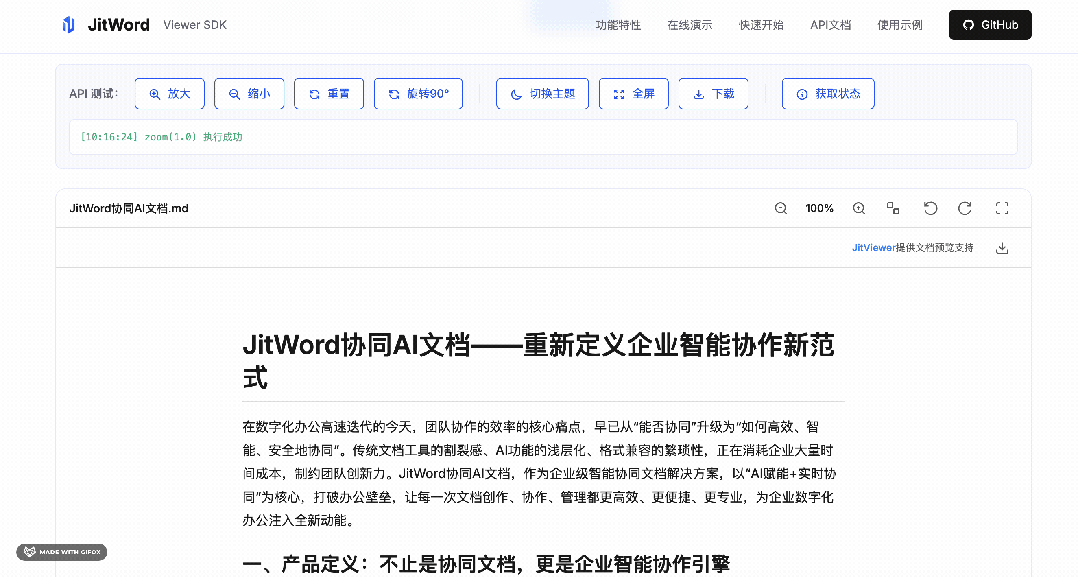Click the zoom in magnifier in viewer toolbar
The image size is (1079, 578).
(858, 208)
